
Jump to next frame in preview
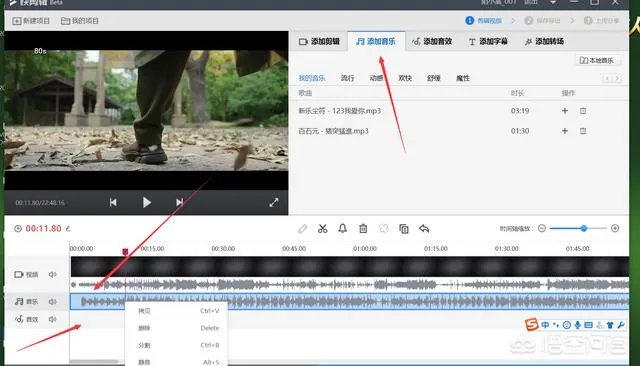pyautogui.click(x=179, y=202)
